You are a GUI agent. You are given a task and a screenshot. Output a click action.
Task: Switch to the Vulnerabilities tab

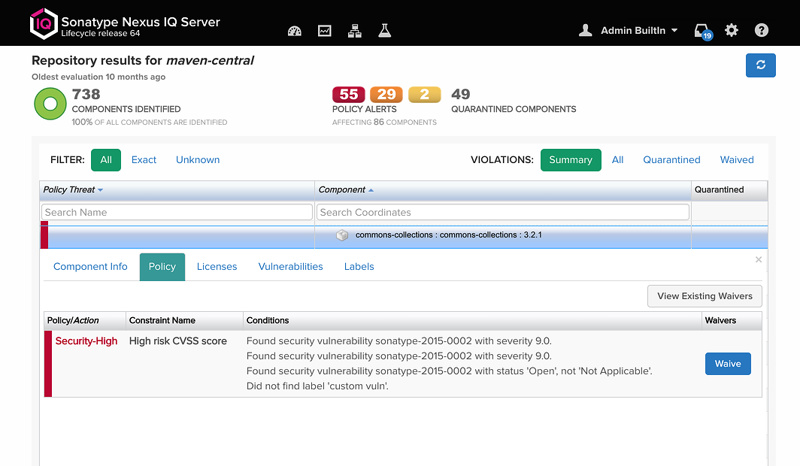tap(291, 266)
